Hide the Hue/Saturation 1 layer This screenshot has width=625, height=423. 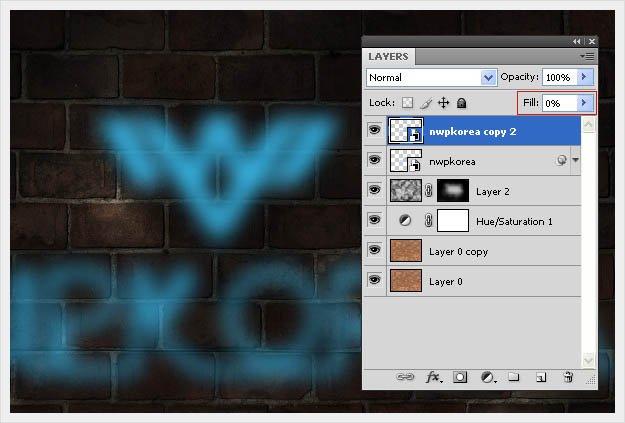[x=374, y=220]
